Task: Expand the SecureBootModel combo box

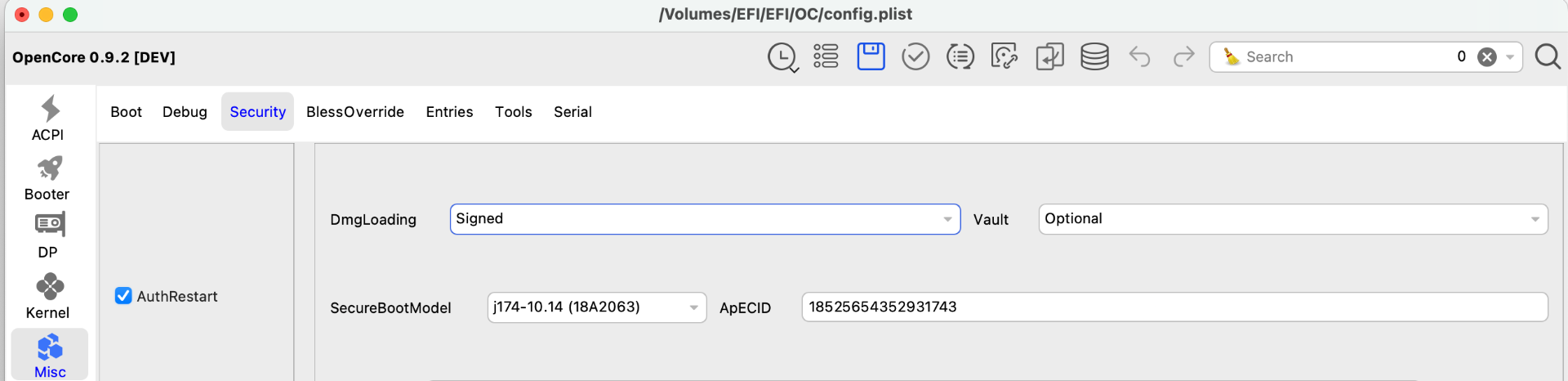Action: [x=693, y=307]
